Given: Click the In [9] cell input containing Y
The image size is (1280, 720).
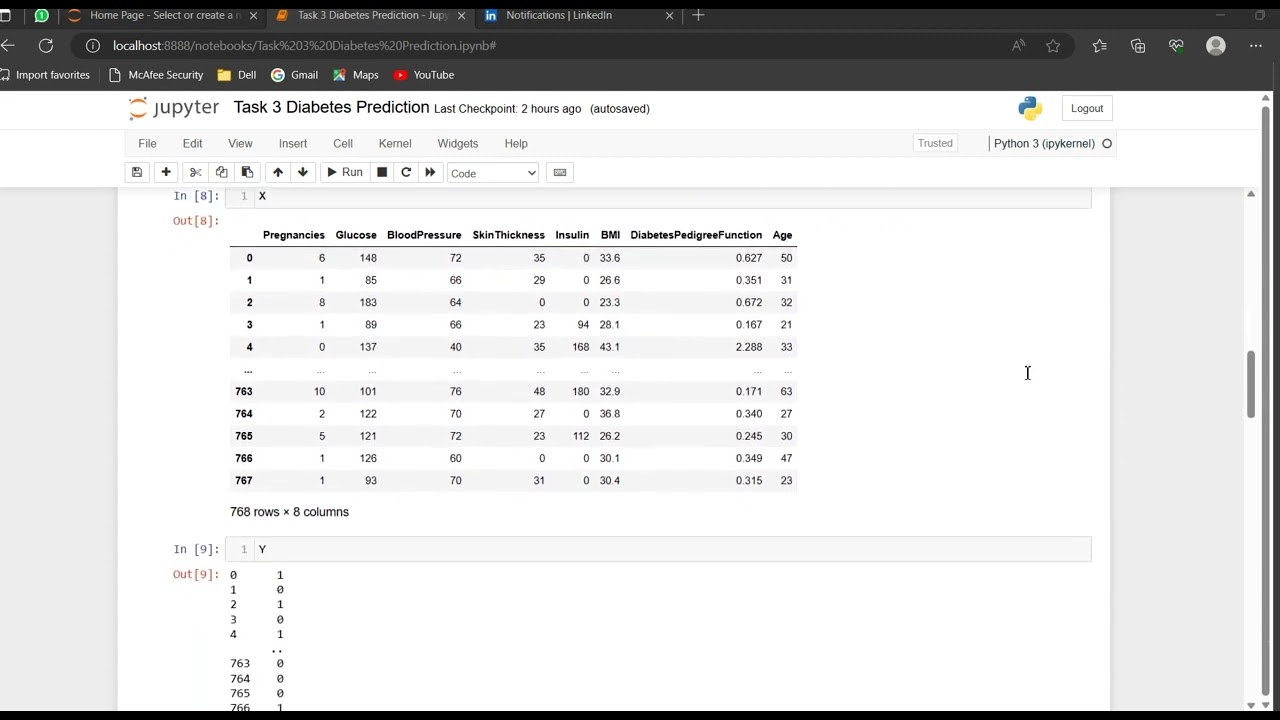Looking at the screenshot, I should (658, 549).
